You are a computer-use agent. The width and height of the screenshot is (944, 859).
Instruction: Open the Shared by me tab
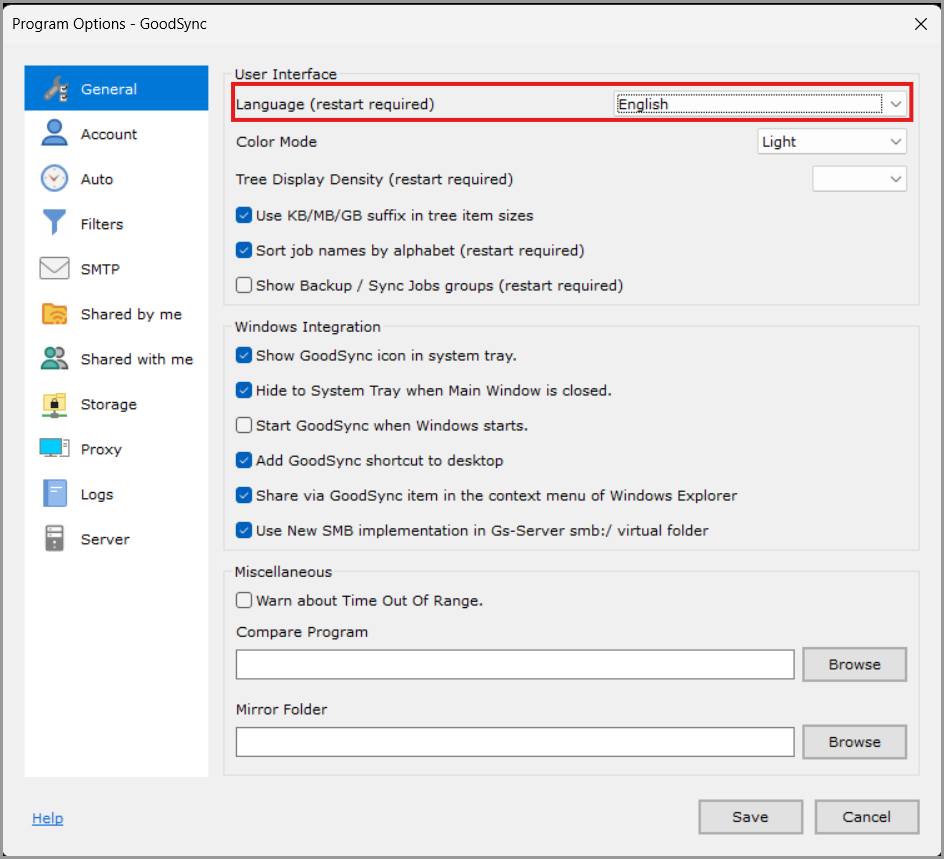point(116,314)
